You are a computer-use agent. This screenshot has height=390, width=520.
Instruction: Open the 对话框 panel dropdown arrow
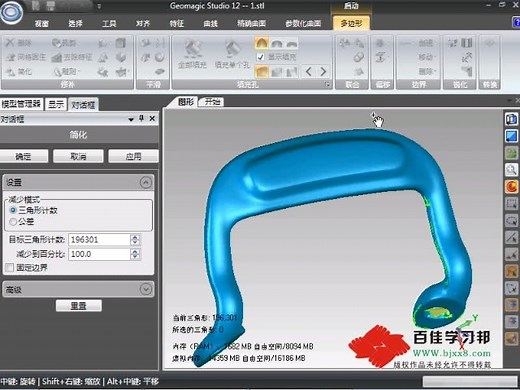(x=131, y=119)
